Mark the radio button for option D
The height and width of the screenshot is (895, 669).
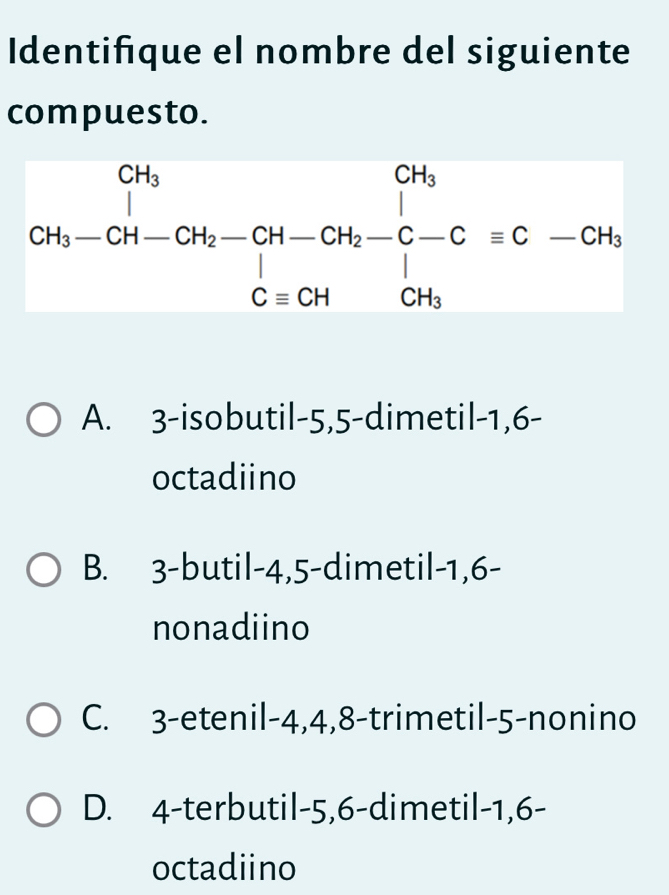[45, 807]
